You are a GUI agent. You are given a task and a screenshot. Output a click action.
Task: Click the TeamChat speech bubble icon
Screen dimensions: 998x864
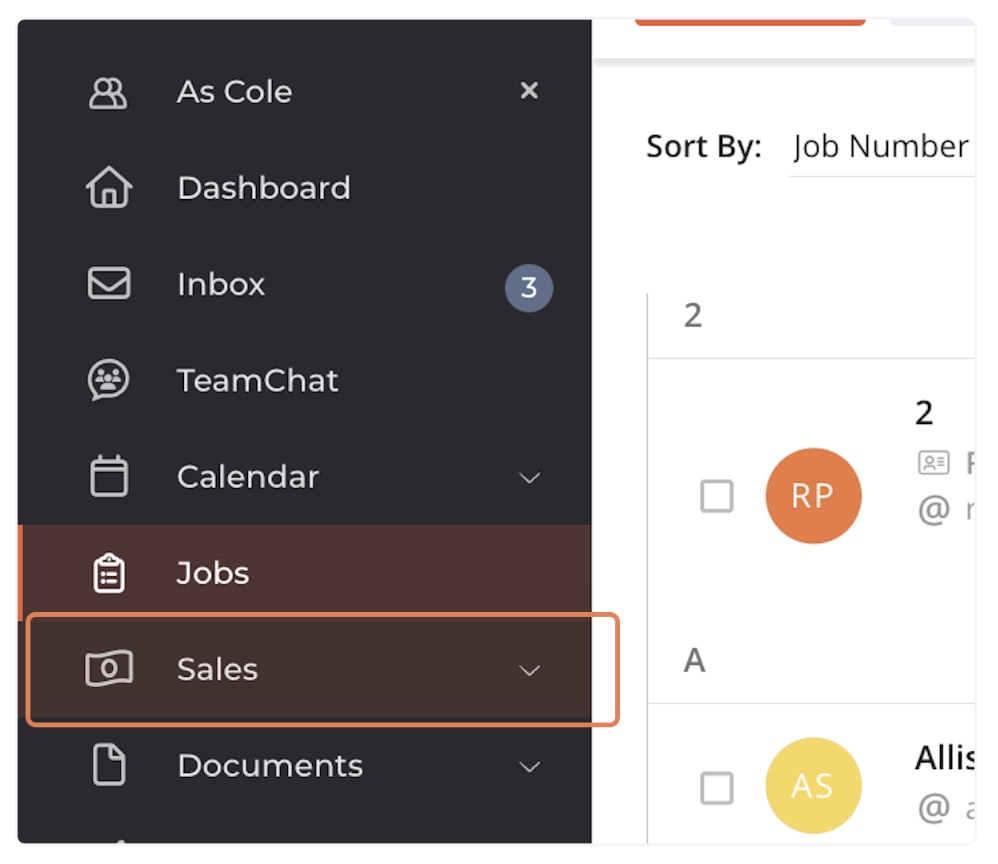(x=108, y=381)
